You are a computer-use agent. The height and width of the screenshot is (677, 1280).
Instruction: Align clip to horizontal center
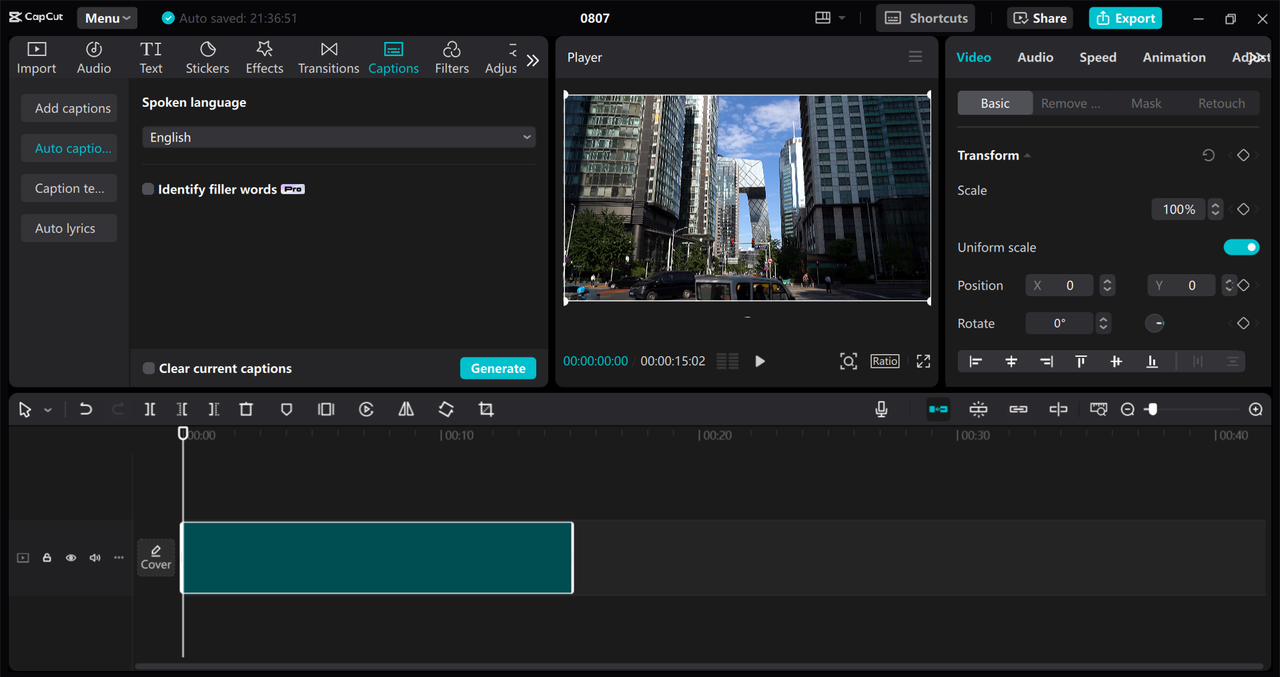tap(1011, 361)
